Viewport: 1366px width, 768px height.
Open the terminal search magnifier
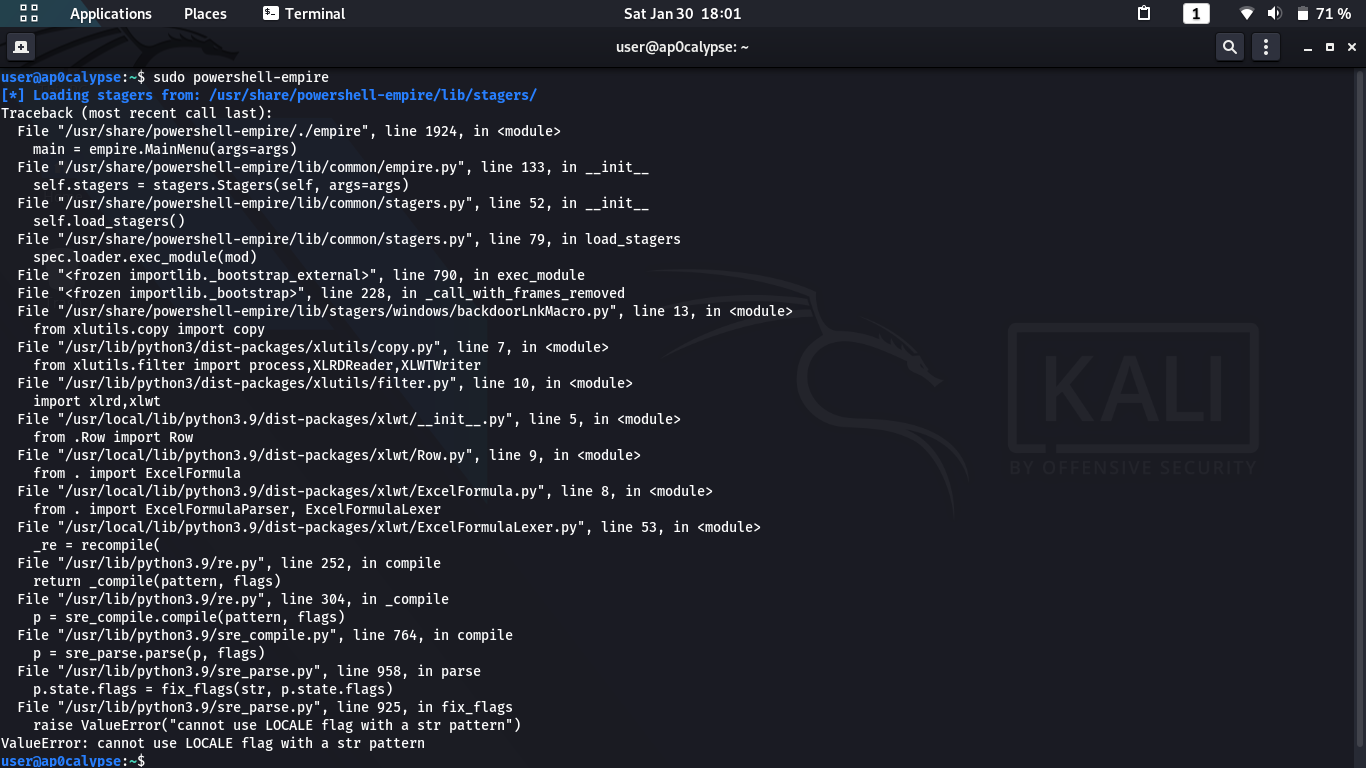[x=1230, y=47]
